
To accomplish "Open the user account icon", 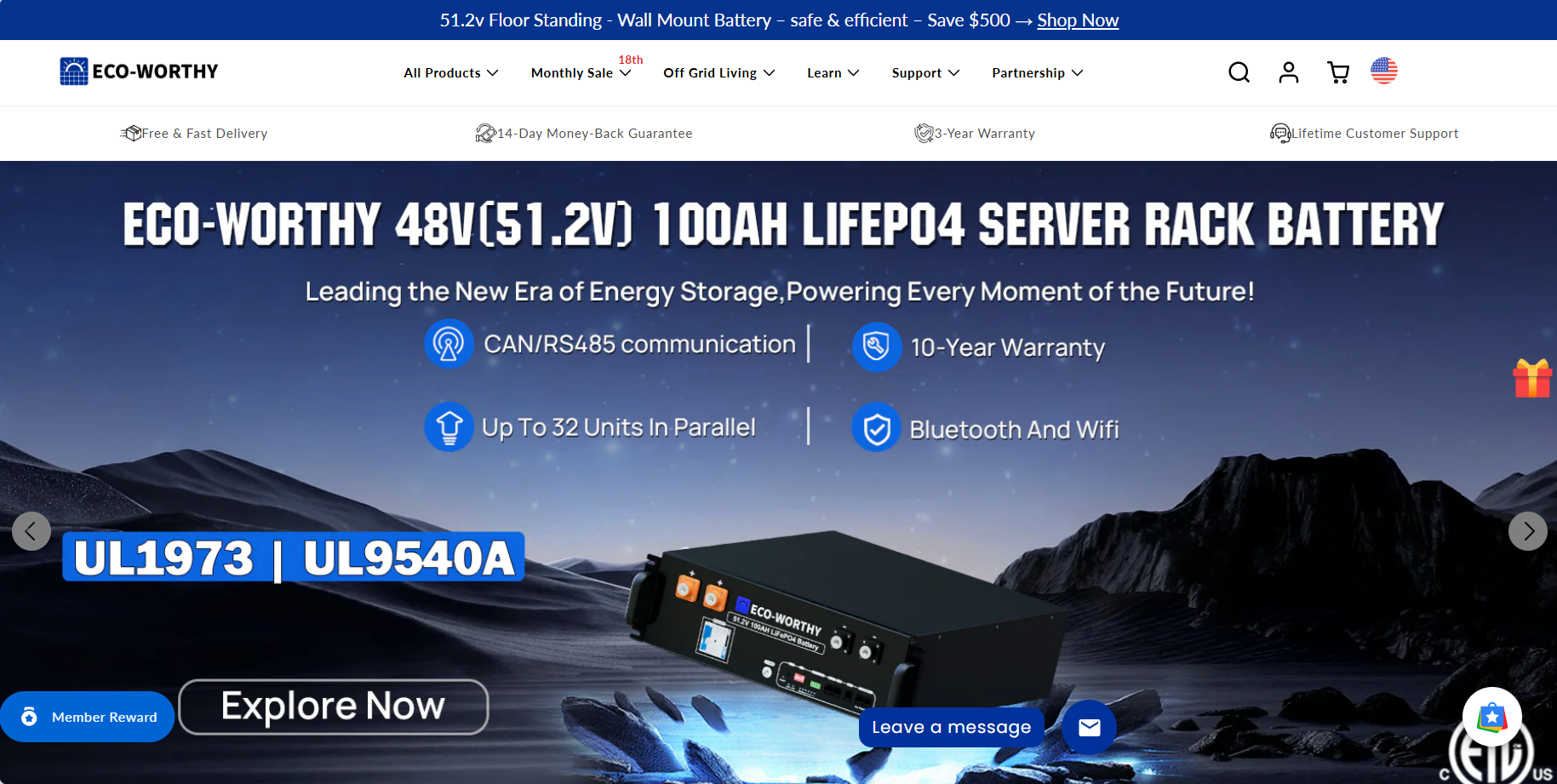I will click(x=1288, y=72).
